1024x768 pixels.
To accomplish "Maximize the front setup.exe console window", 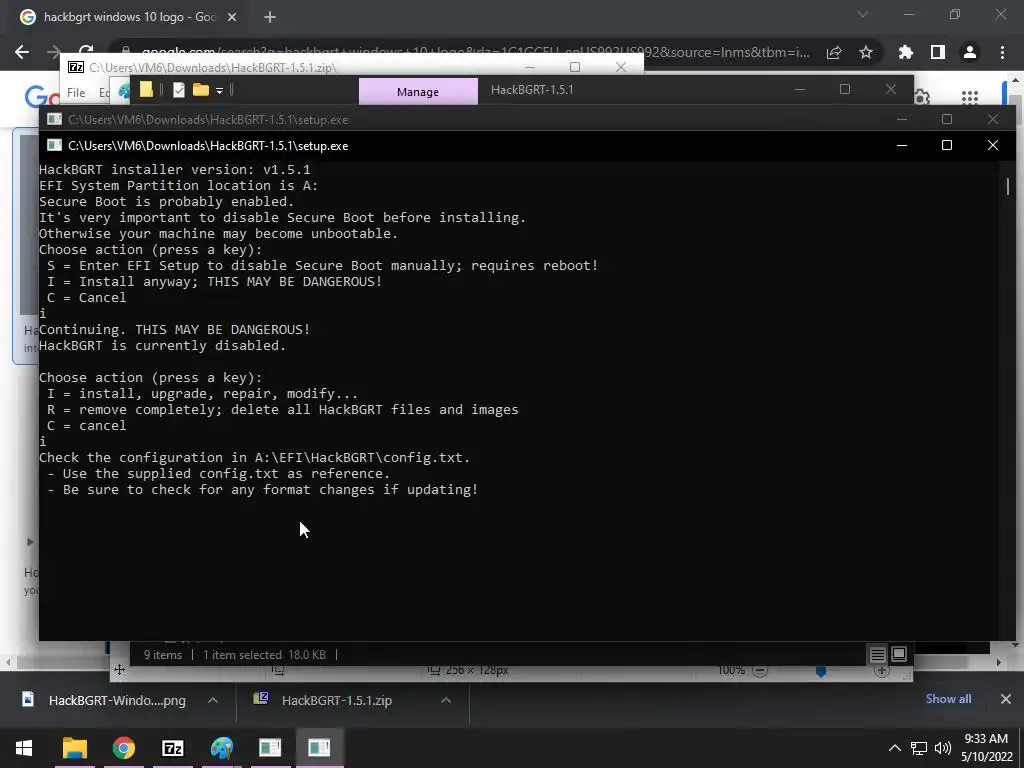I will (947, 145).
